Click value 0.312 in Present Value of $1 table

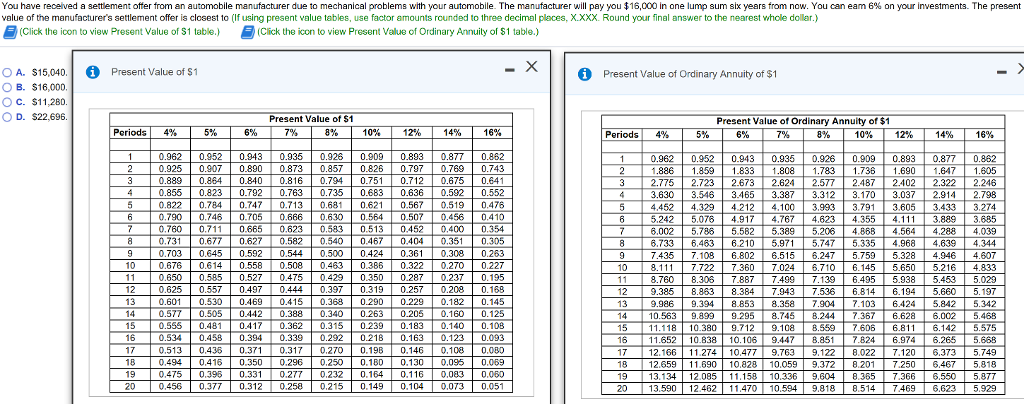pyautogui.click(x=251, y=386)
